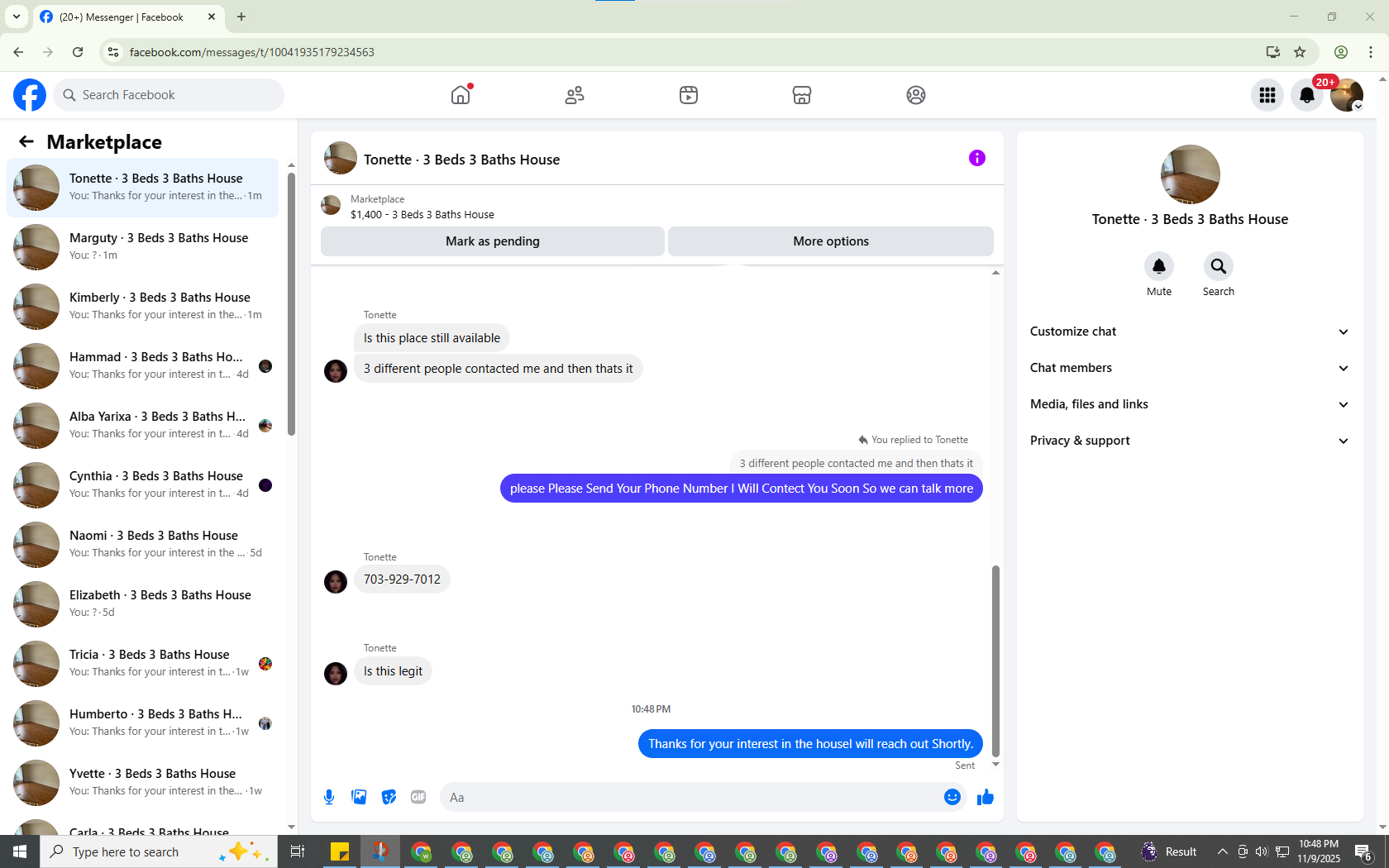The image size is (1389, 868).
Task: Open Tonette's conversation in the list
Action: coord(142,188)
